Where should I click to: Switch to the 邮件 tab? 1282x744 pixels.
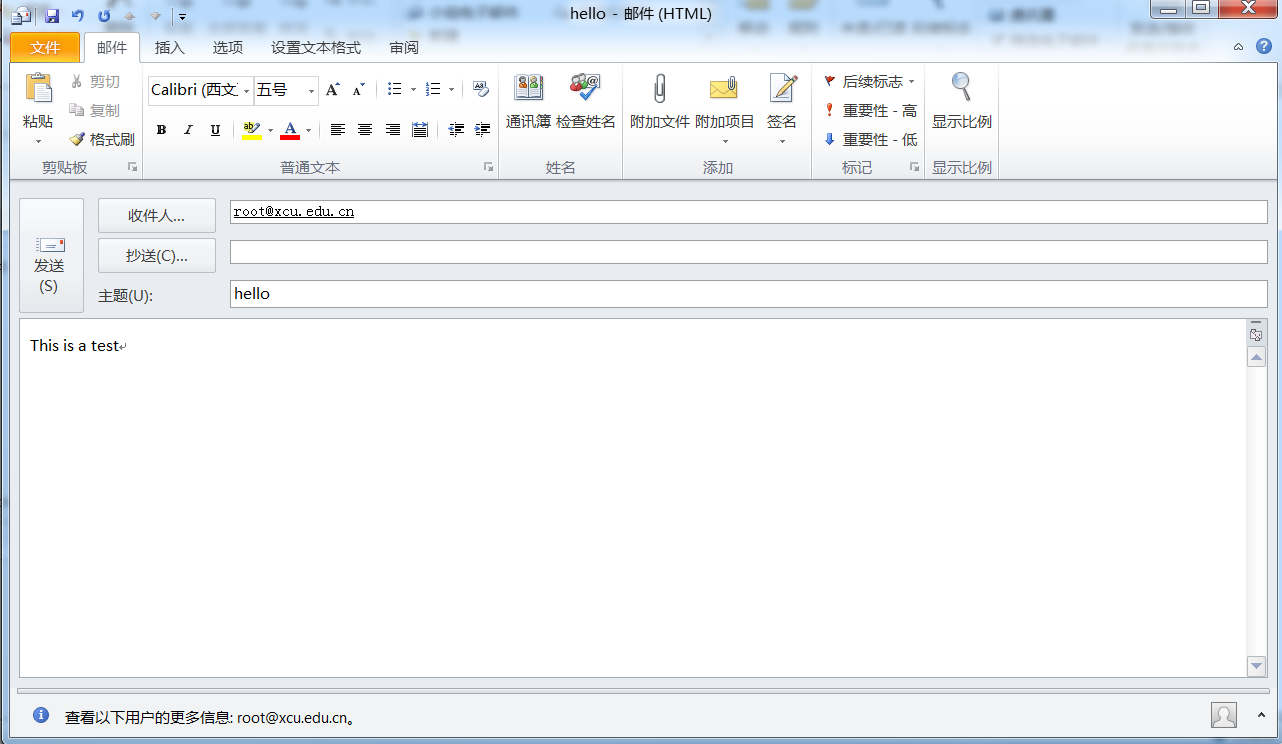click(112, 48)
